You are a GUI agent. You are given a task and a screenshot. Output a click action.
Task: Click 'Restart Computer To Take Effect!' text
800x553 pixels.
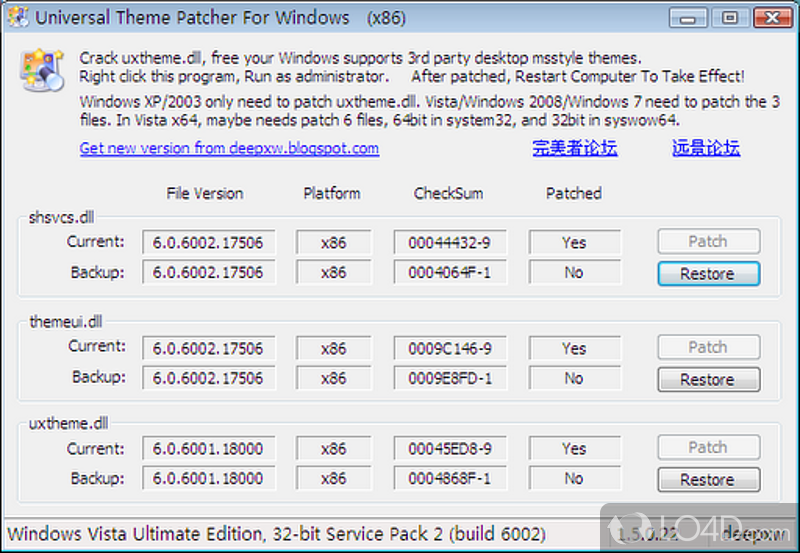click(x=630, y=77)
